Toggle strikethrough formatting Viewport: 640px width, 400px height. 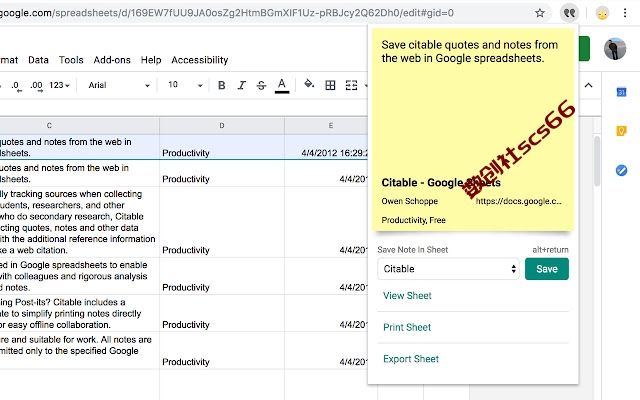(261, 85)
